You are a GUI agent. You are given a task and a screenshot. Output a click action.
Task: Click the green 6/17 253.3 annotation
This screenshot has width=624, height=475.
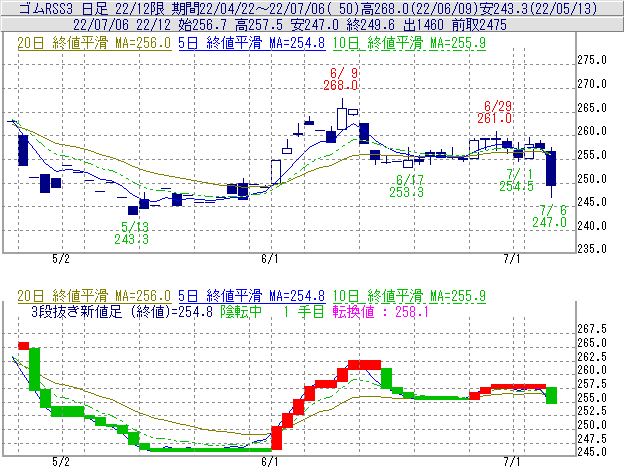click(x=407, y=186)
